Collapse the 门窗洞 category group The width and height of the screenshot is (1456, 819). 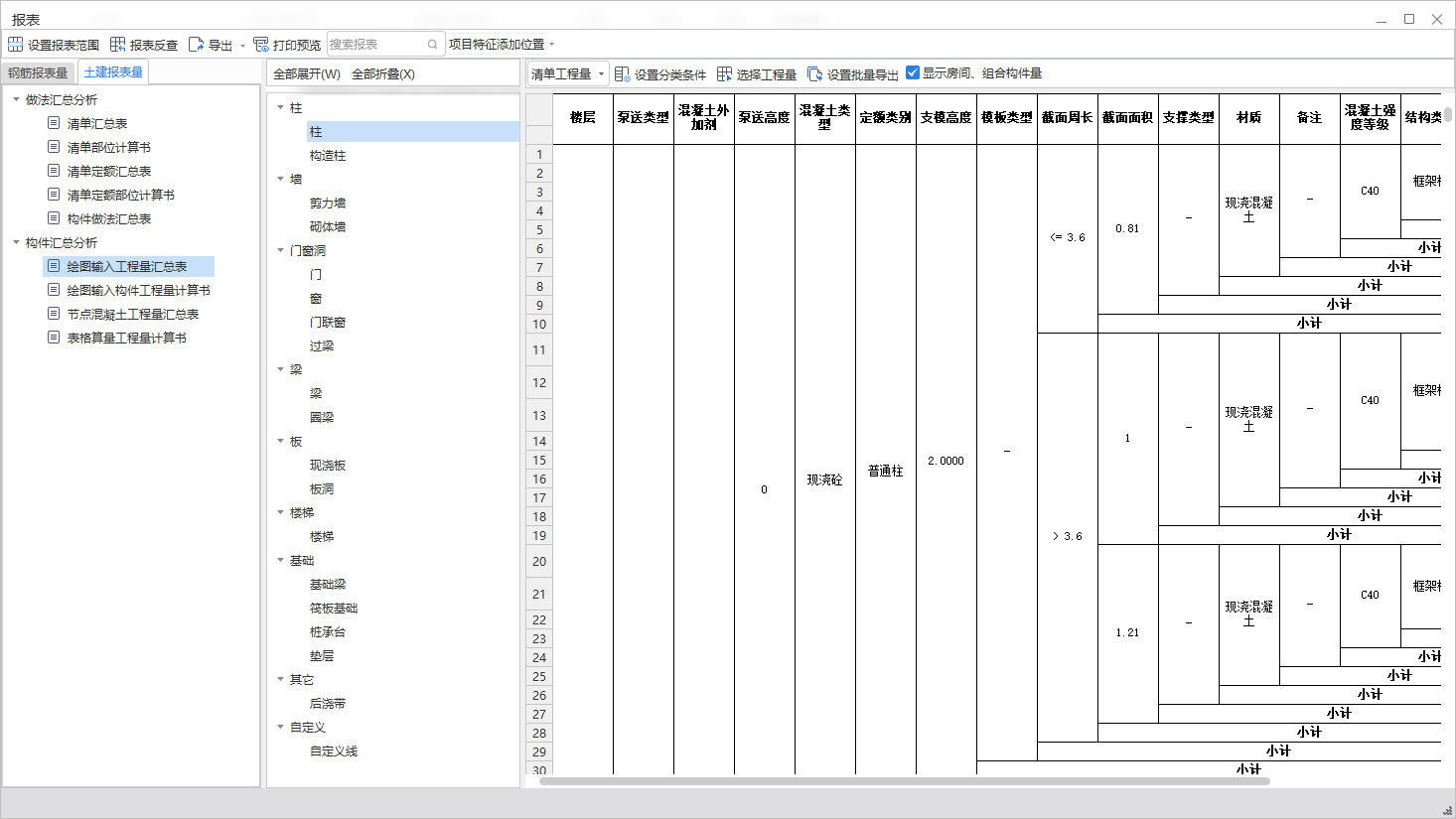click(x=280, y=250)
